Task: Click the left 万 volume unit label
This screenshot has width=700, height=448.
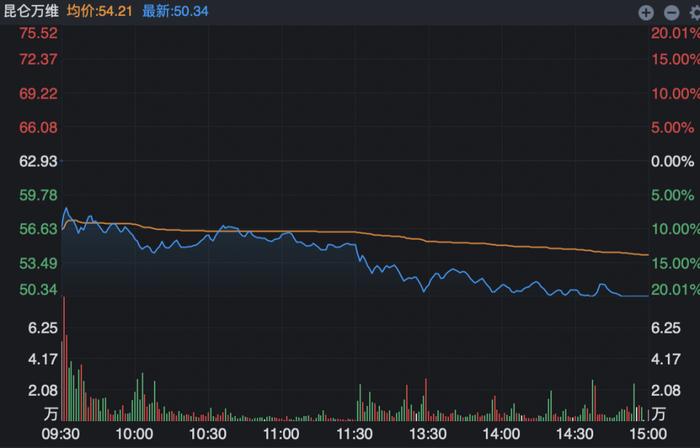Action: [x=50, y=414]
